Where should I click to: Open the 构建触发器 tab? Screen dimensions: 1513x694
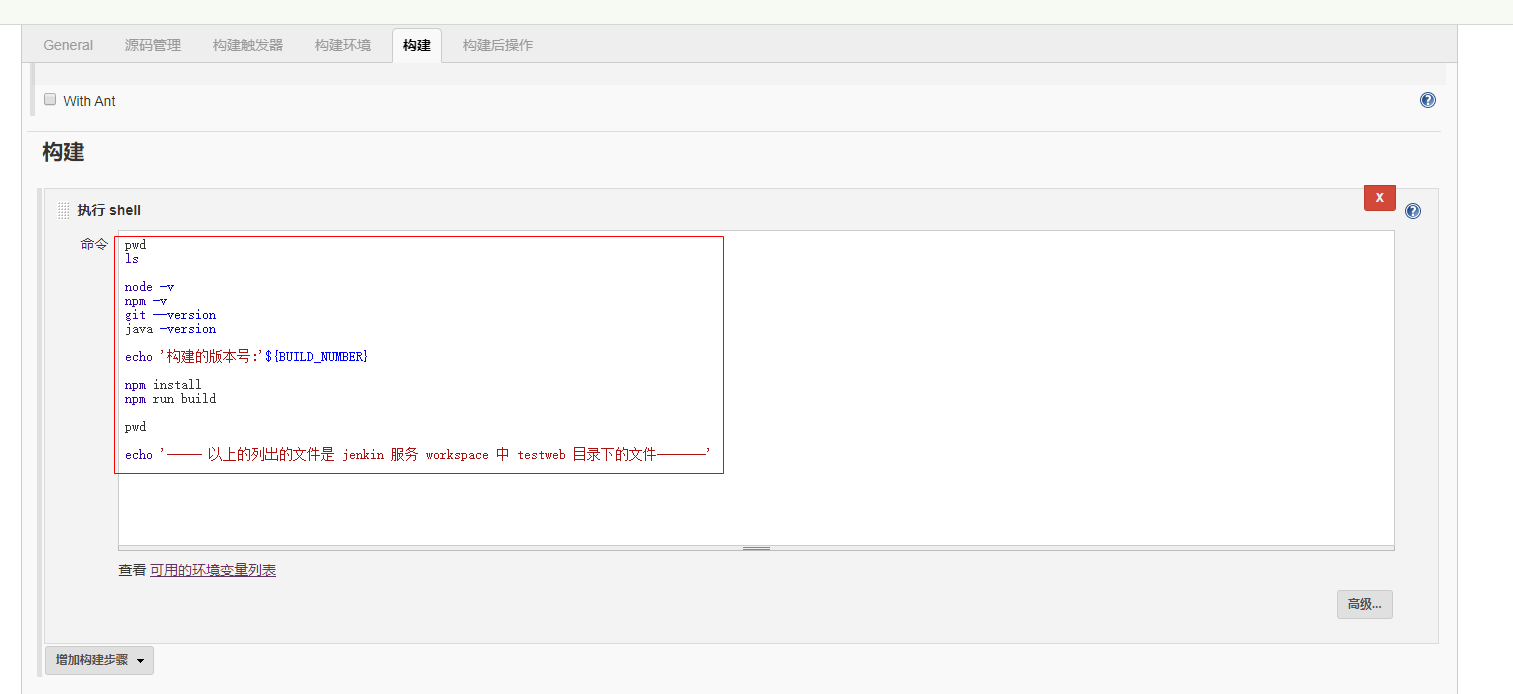[x=248, y=45]
